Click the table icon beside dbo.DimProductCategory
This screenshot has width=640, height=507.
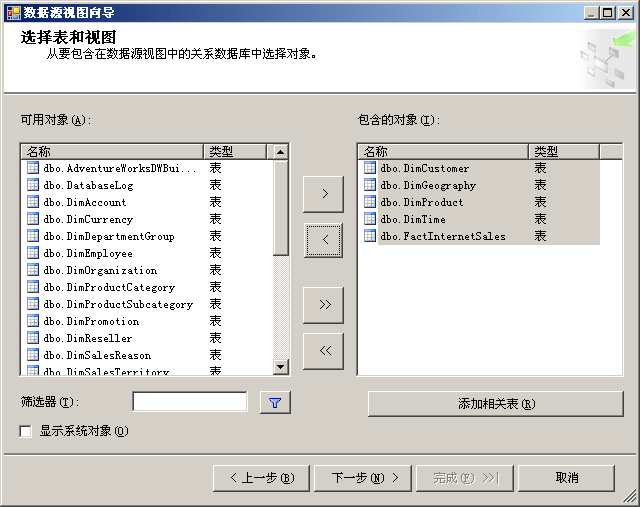[33, 287]
